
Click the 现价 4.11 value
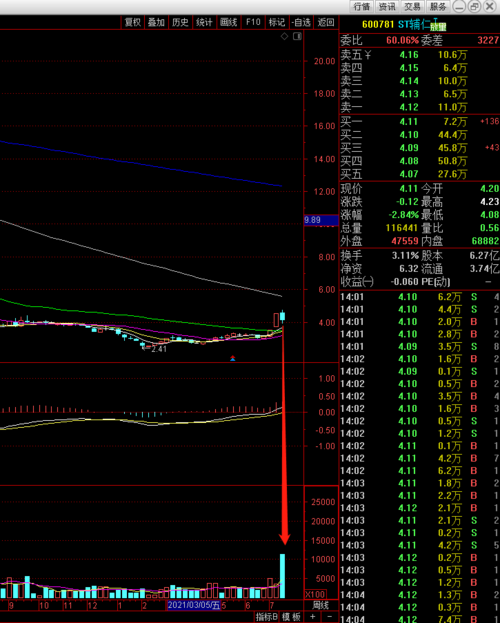tap(409, 189)
